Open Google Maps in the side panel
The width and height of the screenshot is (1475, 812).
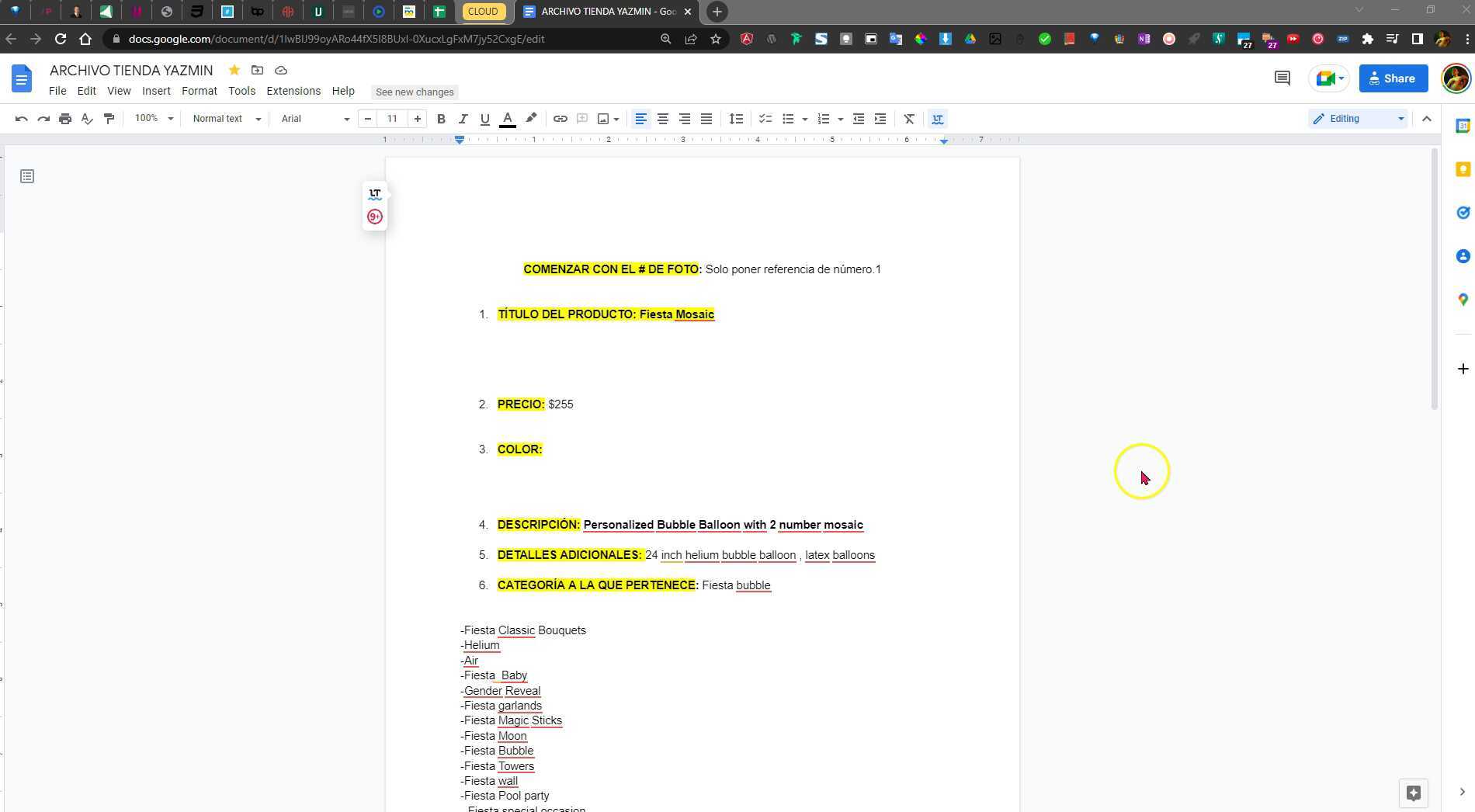(1463, 300)
